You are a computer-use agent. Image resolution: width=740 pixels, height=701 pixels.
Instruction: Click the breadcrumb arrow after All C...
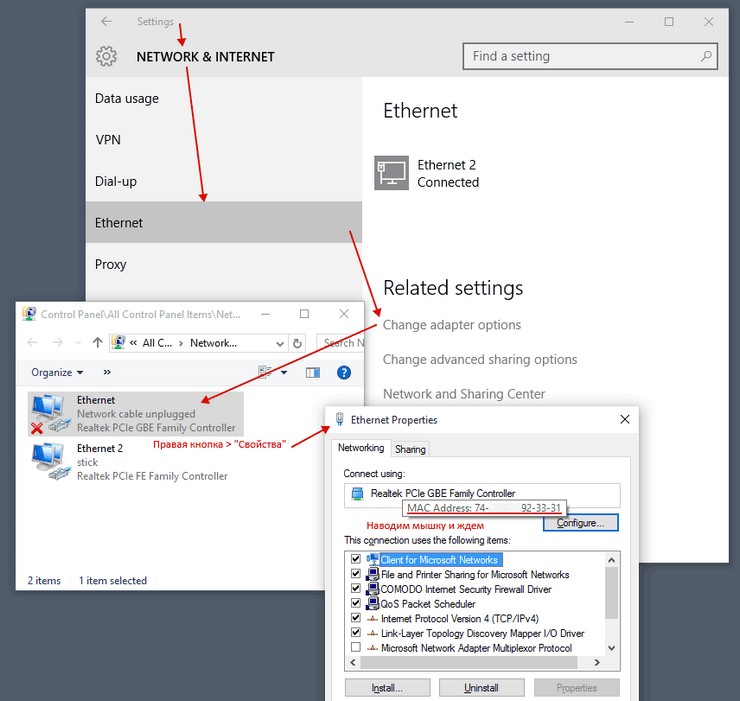coord(181,343)
